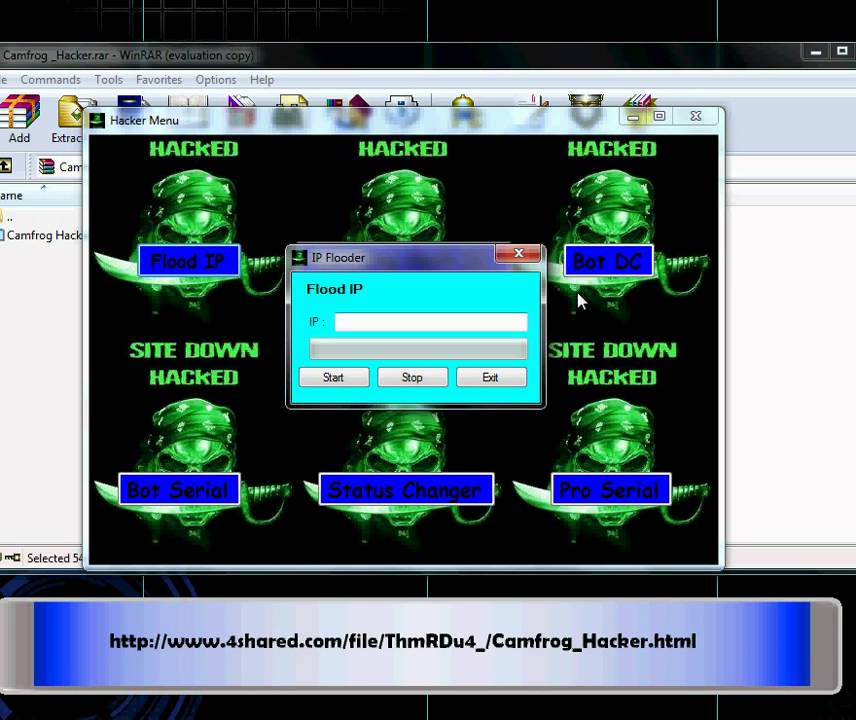The width and height of the screenshot is (856, 720).
Task: Open the Tools menu in WinRAR
Action: (109, 80)
